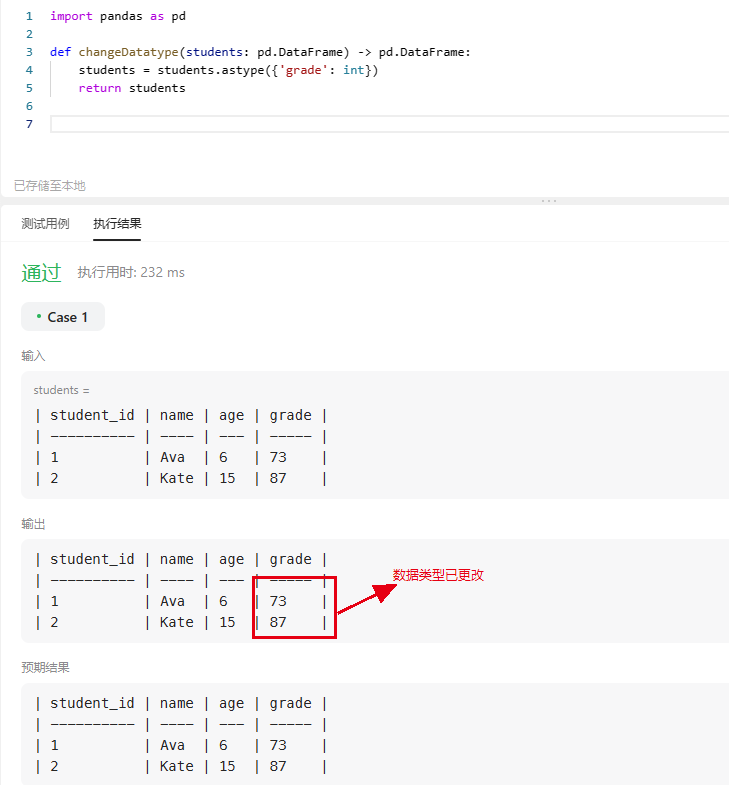Click grade 73 in the 输出 table
The image size is (729, 785).
278,601
